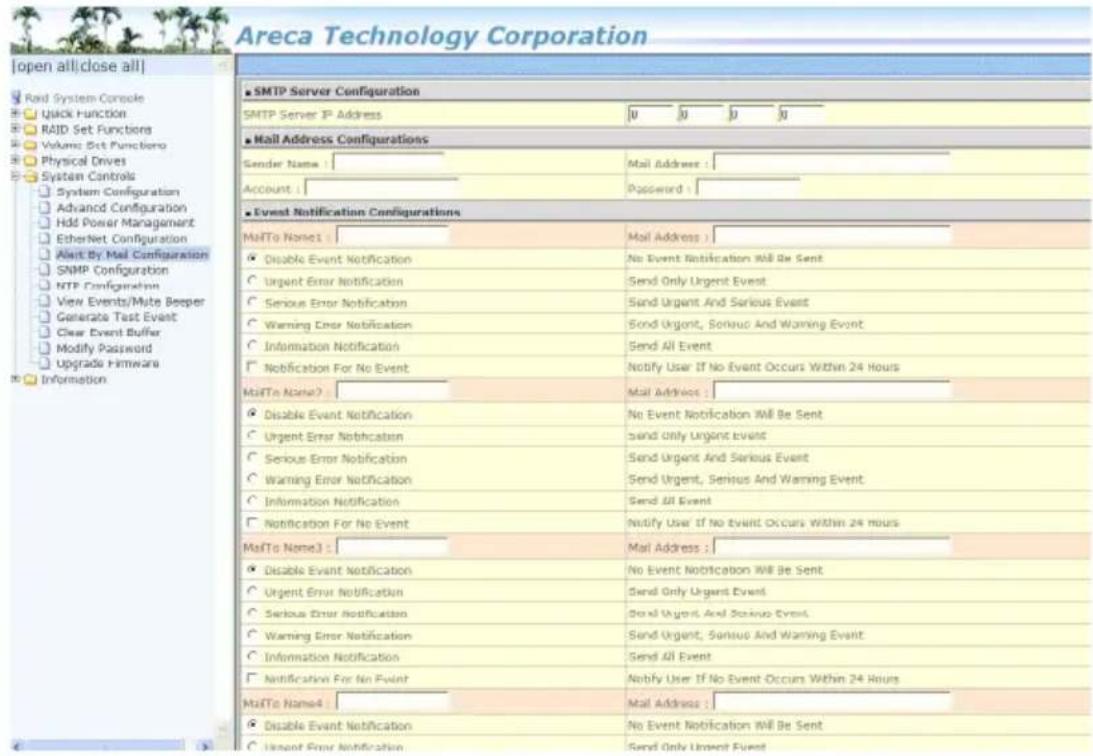Click the Sender Name input field
The width and height of the screenshot is (1093, 756).
[388, 163]
